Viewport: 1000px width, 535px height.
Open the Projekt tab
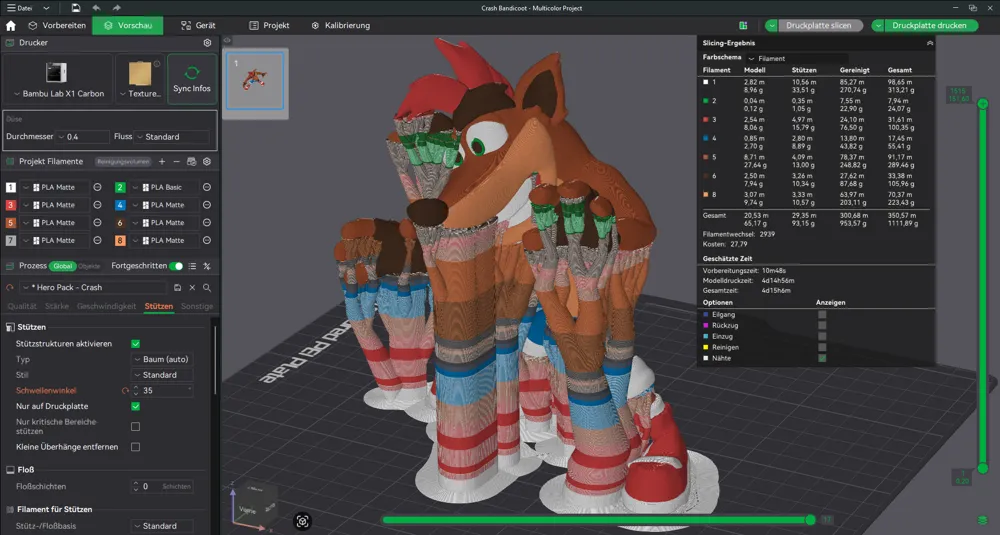coord(269,26)
